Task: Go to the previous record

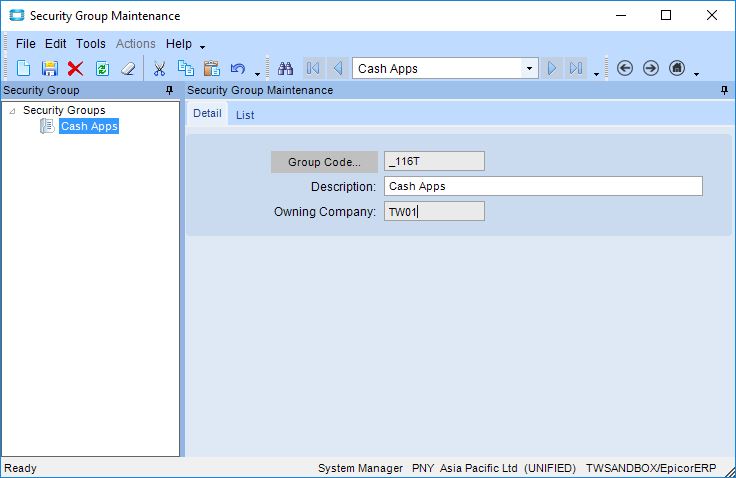Action: [x=337, y=69]
